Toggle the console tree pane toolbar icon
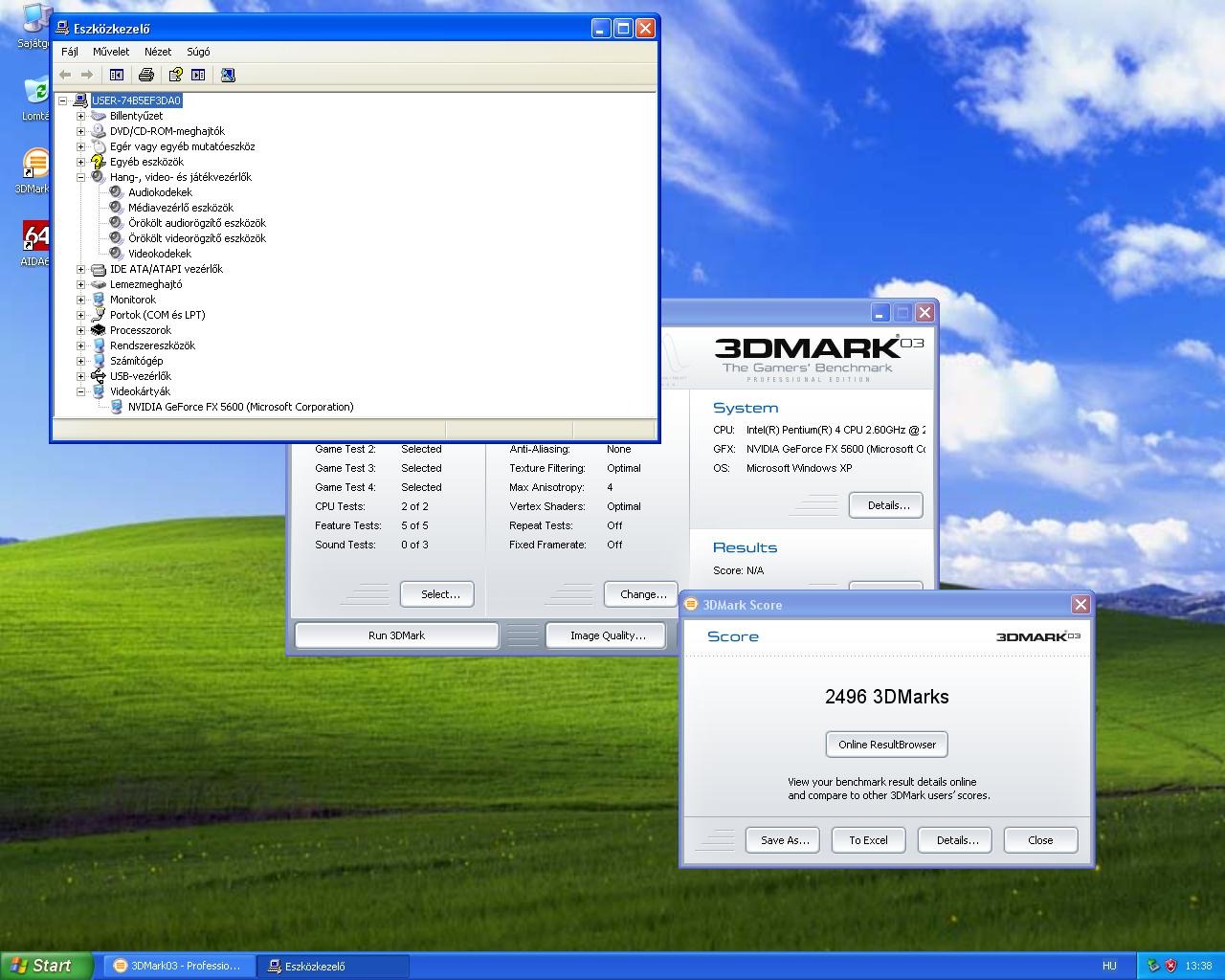Viewport: 1225px width, 980px height. tap(117, 75)
